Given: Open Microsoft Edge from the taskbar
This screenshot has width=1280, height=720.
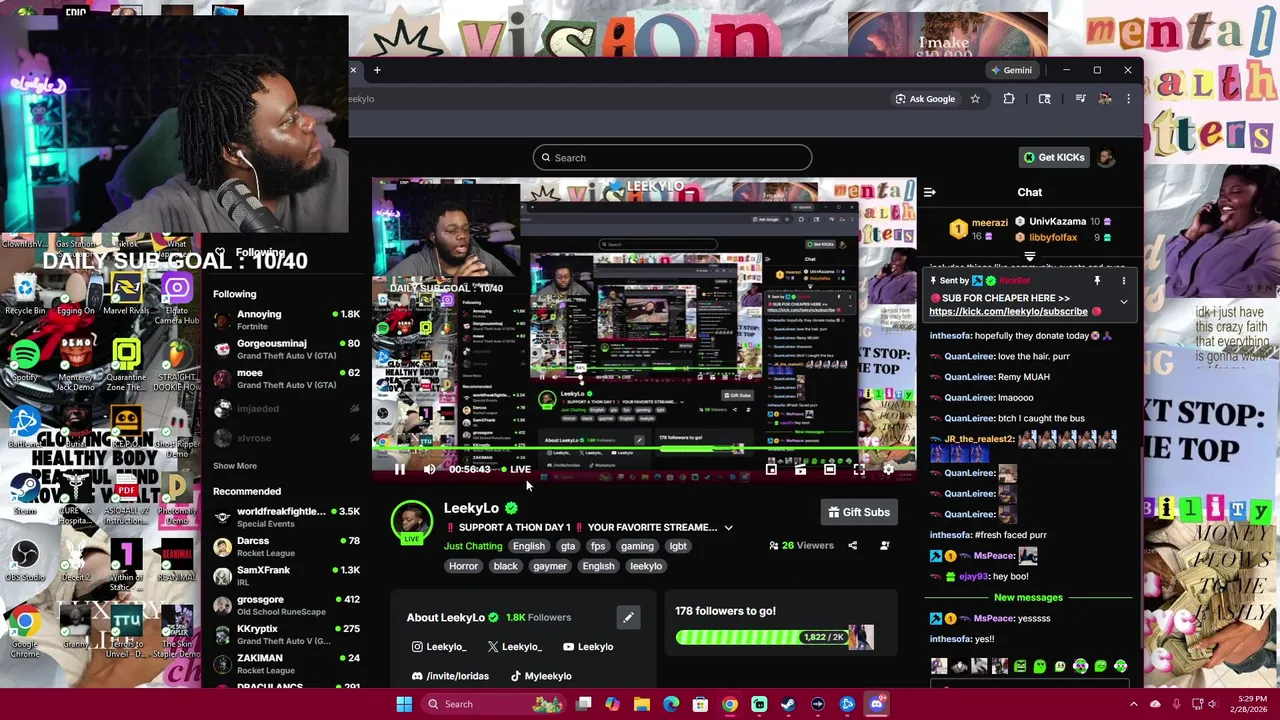Looking at the screenshot, I should (671, 704).
